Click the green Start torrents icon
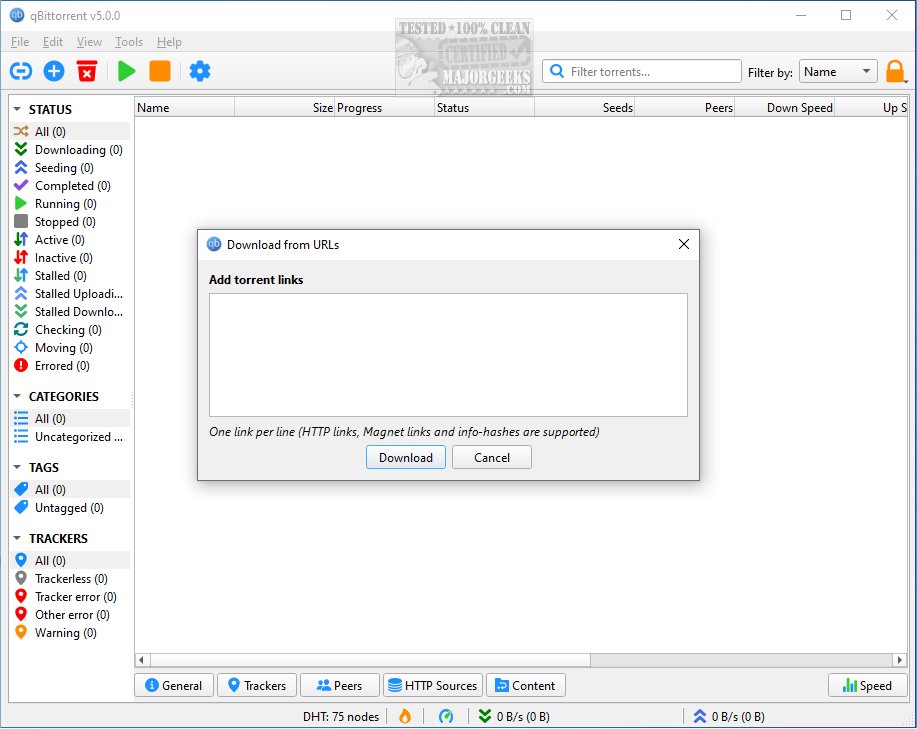 click(126, 71)
